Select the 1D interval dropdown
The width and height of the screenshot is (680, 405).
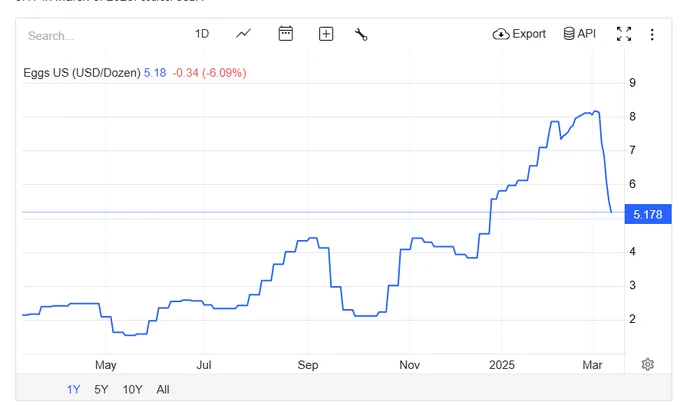(202, 34)
